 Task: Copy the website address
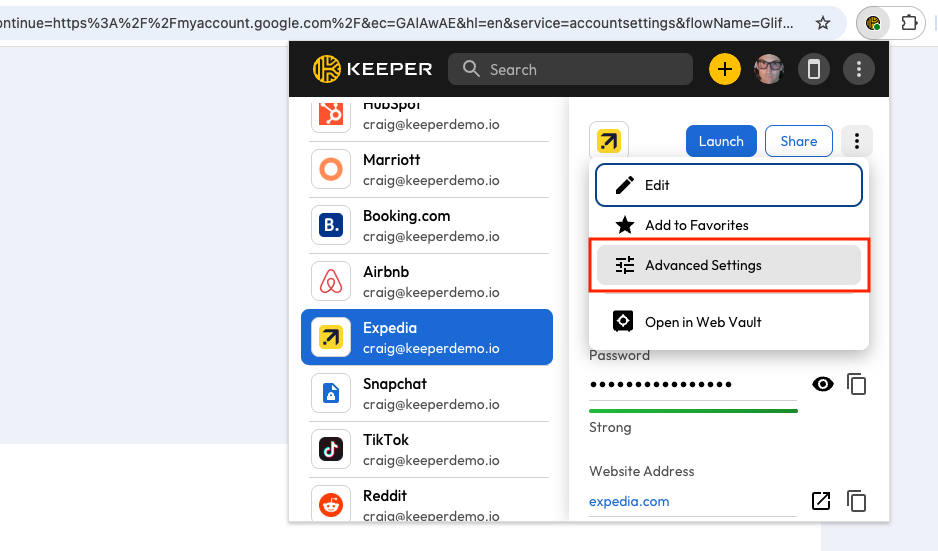(856, 501)
